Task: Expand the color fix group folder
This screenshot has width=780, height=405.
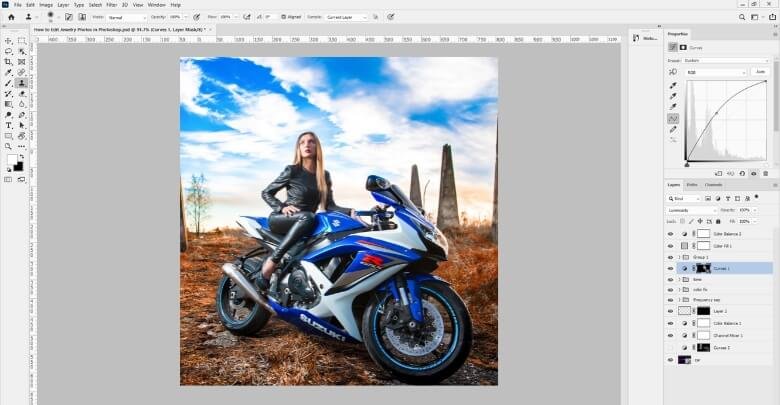Action: point(679,290)
